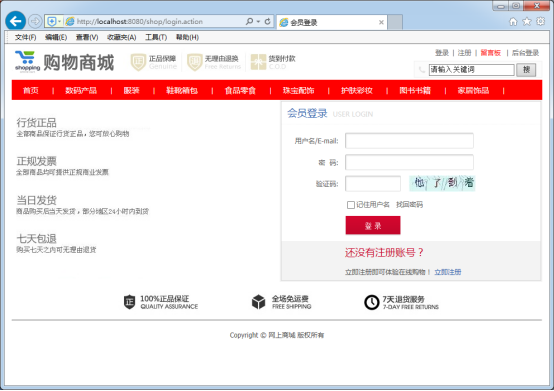The image size is (554, 391).
Task: Minimize the browser window
Action: pos(501,6)
